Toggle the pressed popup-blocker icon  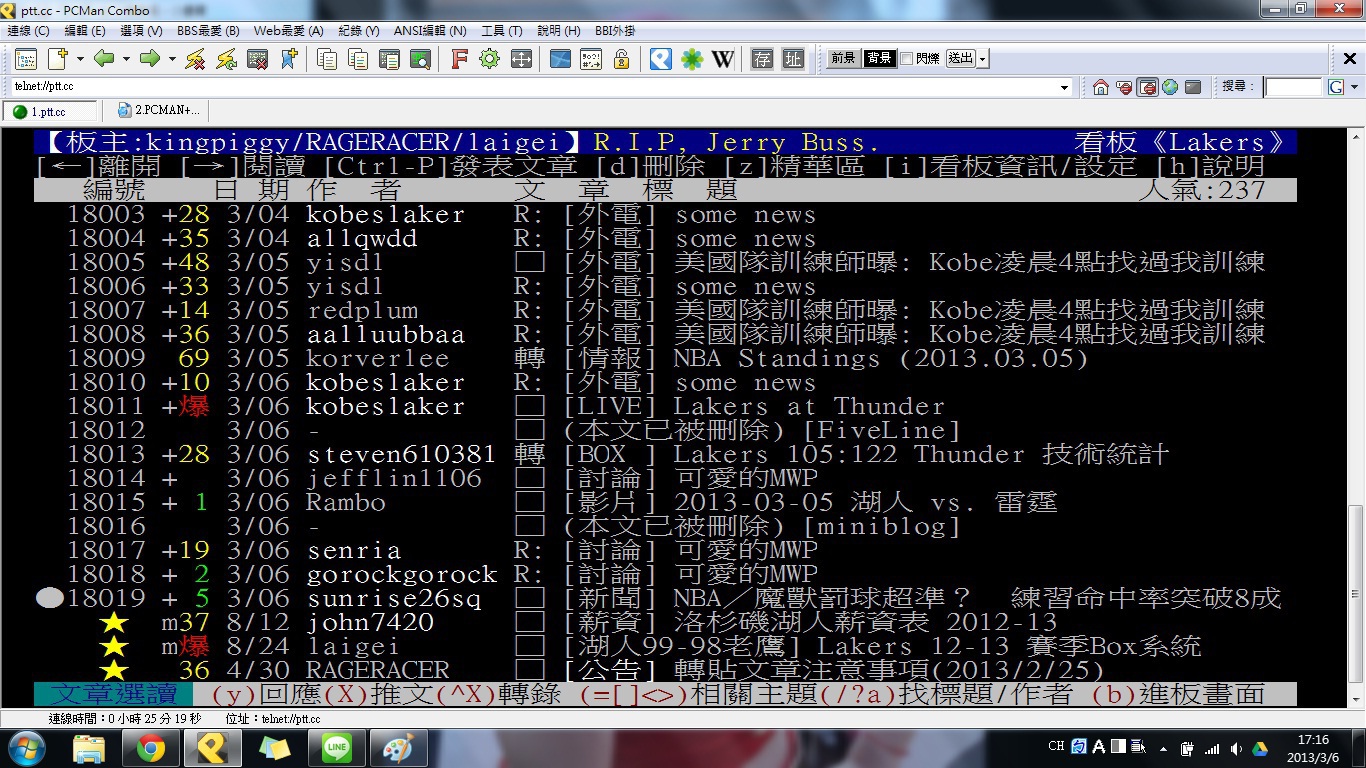pyautogui.click(x=1147, y=87)
